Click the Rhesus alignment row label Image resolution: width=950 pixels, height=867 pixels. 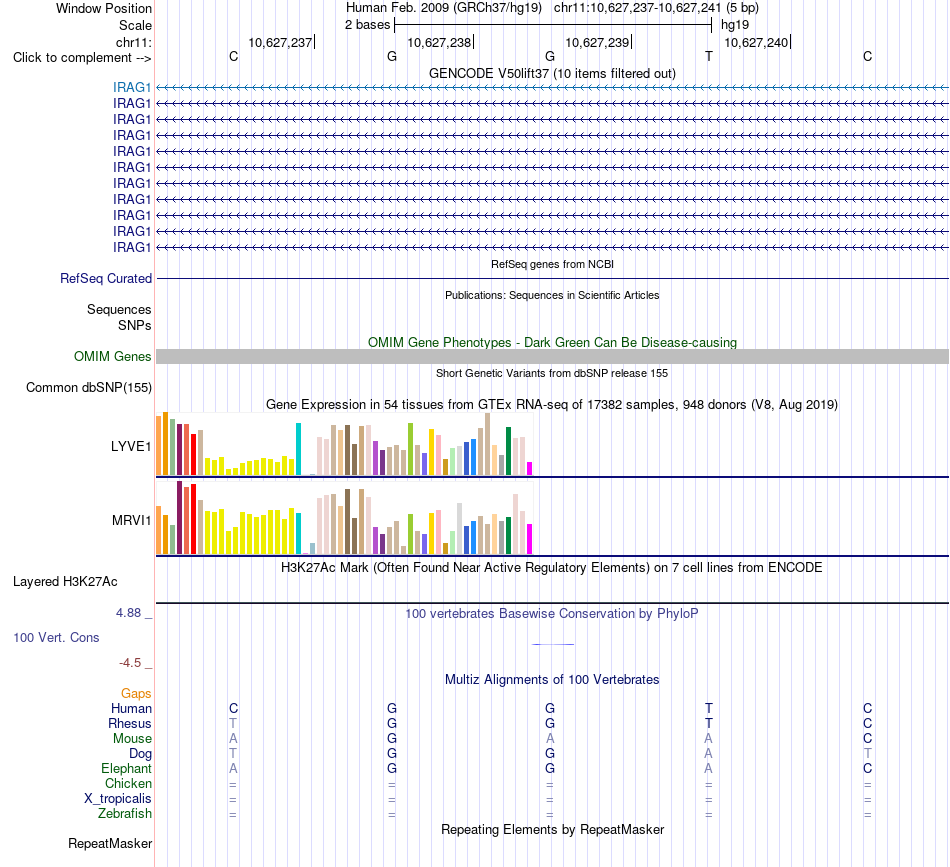coord(130,723)
